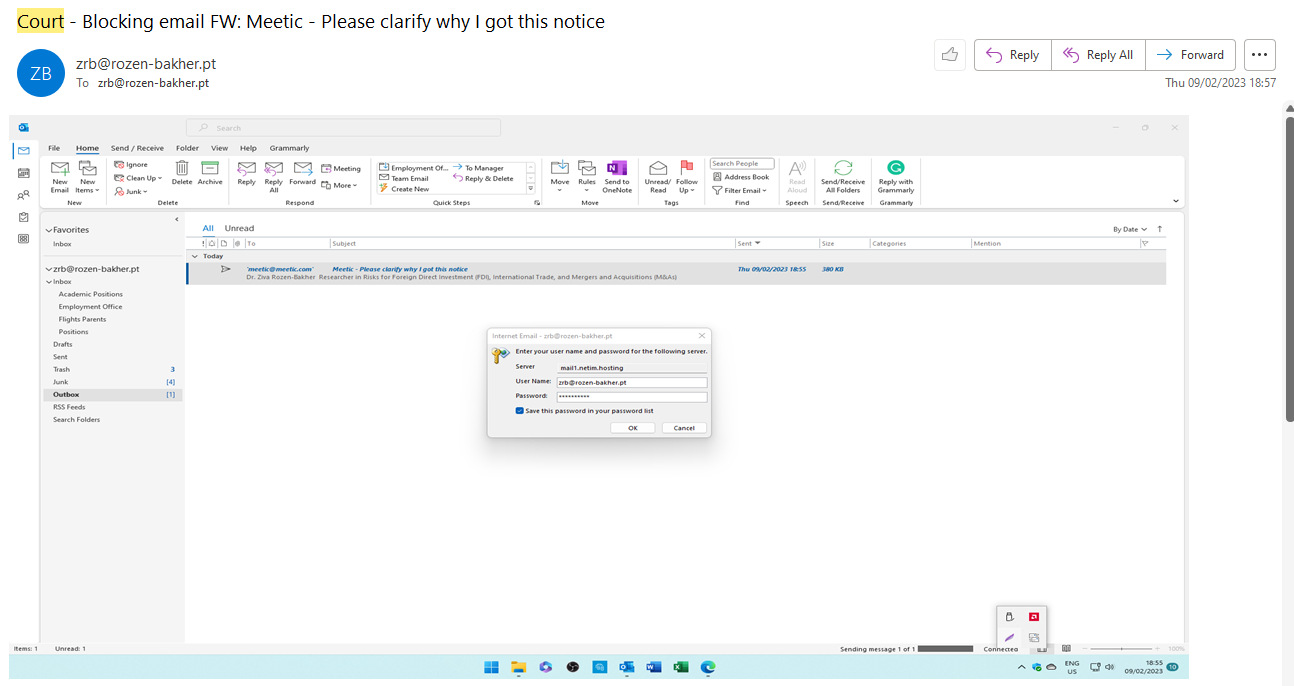1294x686 pixels.
Task: Select the Reply & Delete quick step
Action: point(483,178)
